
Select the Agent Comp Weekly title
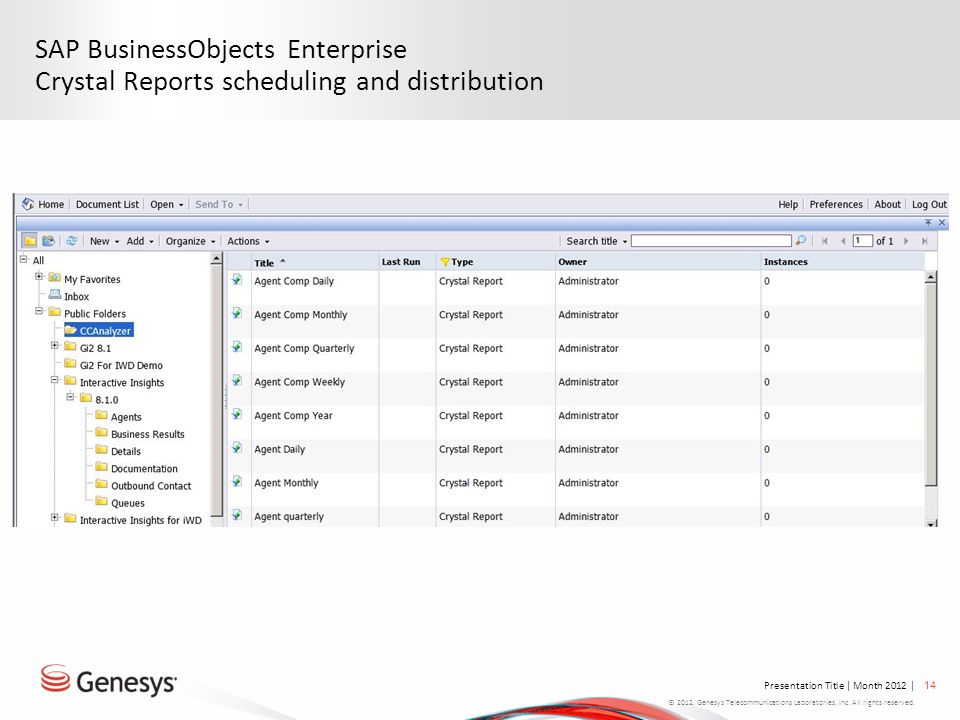click(299, 382)
